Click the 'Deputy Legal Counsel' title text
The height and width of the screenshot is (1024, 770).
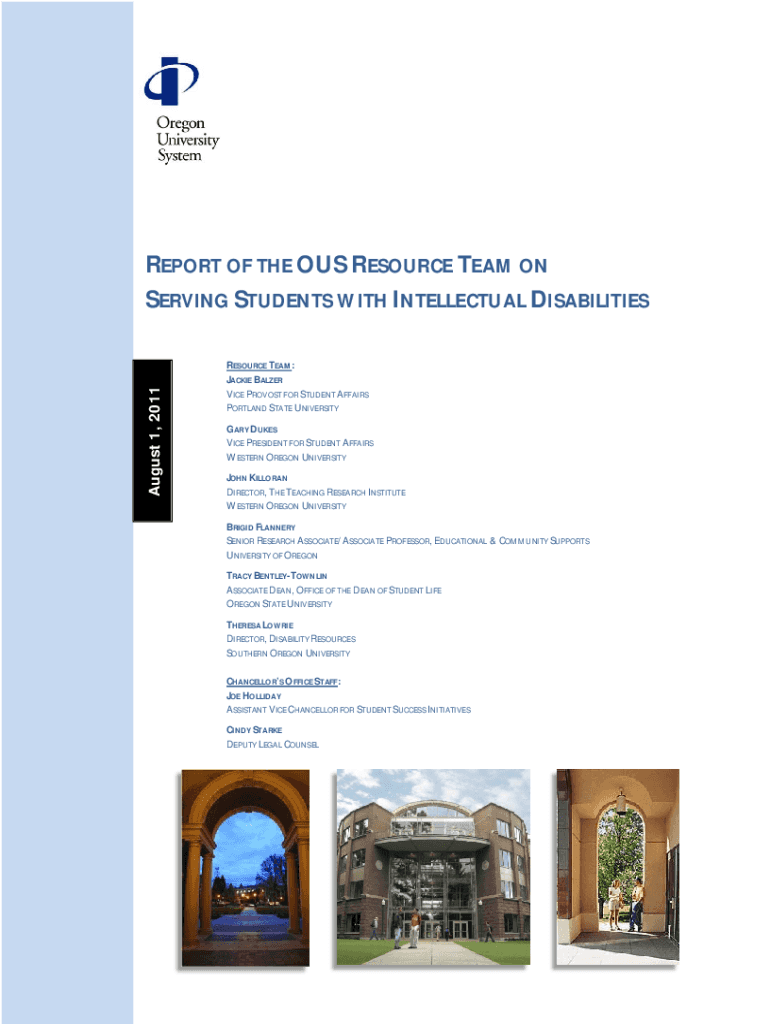coord(273,745)
